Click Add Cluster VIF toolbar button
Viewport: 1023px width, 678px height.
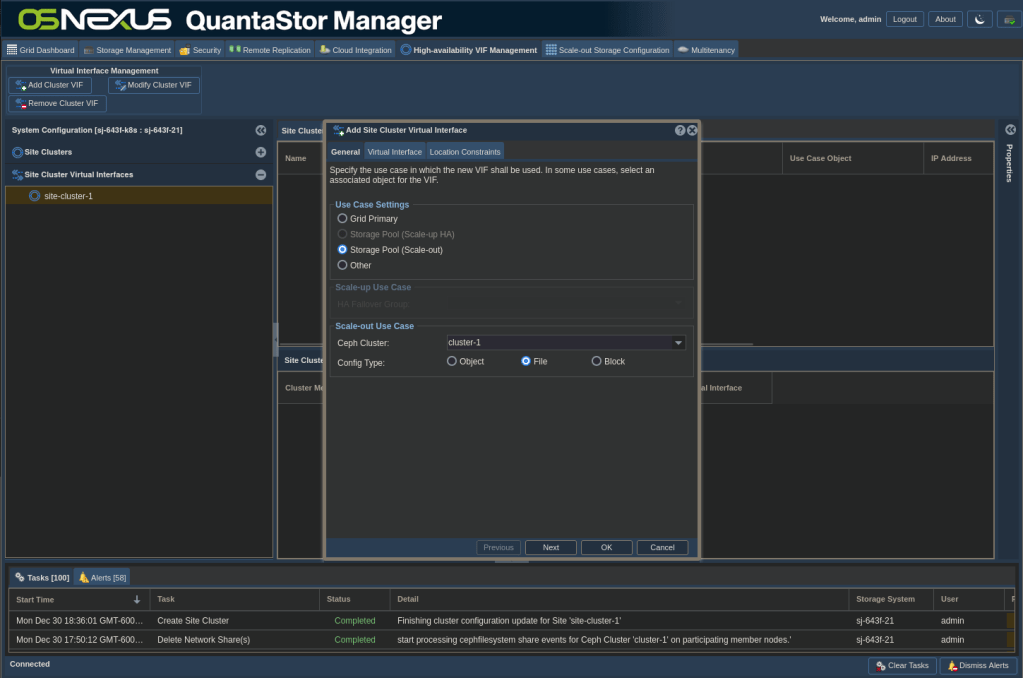[x=50, y=85]
